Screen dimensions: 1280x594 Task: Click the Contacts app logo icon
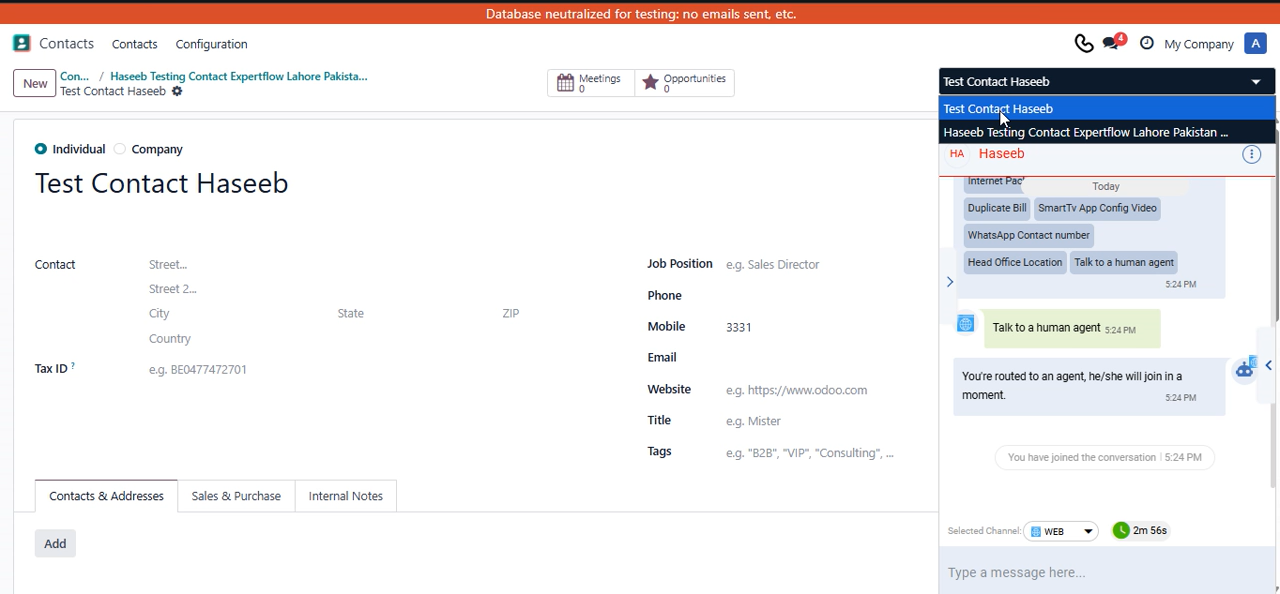point(21,43)
